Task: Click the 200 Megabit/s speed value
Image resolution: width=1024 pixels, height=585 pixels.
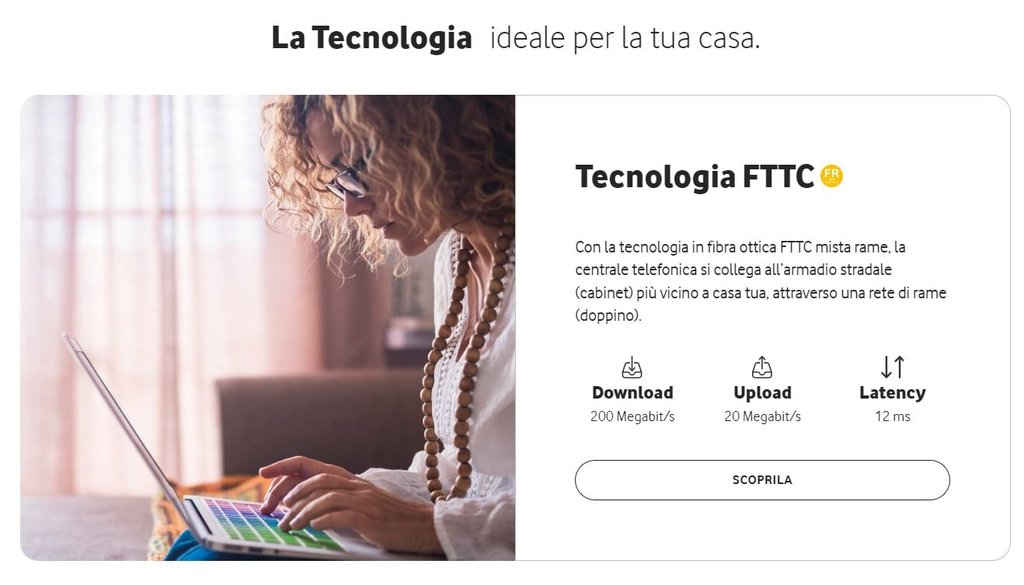Action: pos(632,417)
